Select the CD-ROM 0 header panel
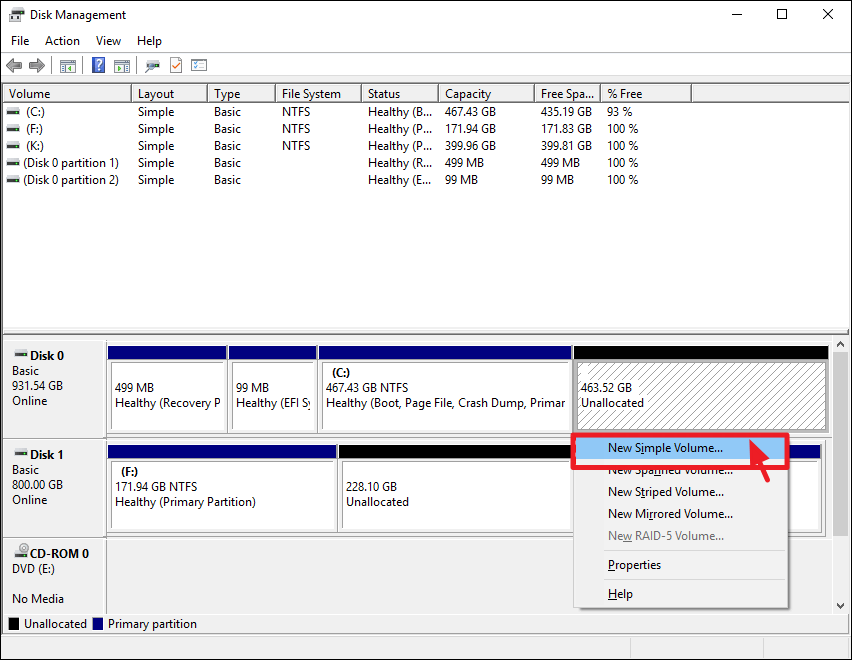This screenshot has width=852, height=660. [54, 576]
